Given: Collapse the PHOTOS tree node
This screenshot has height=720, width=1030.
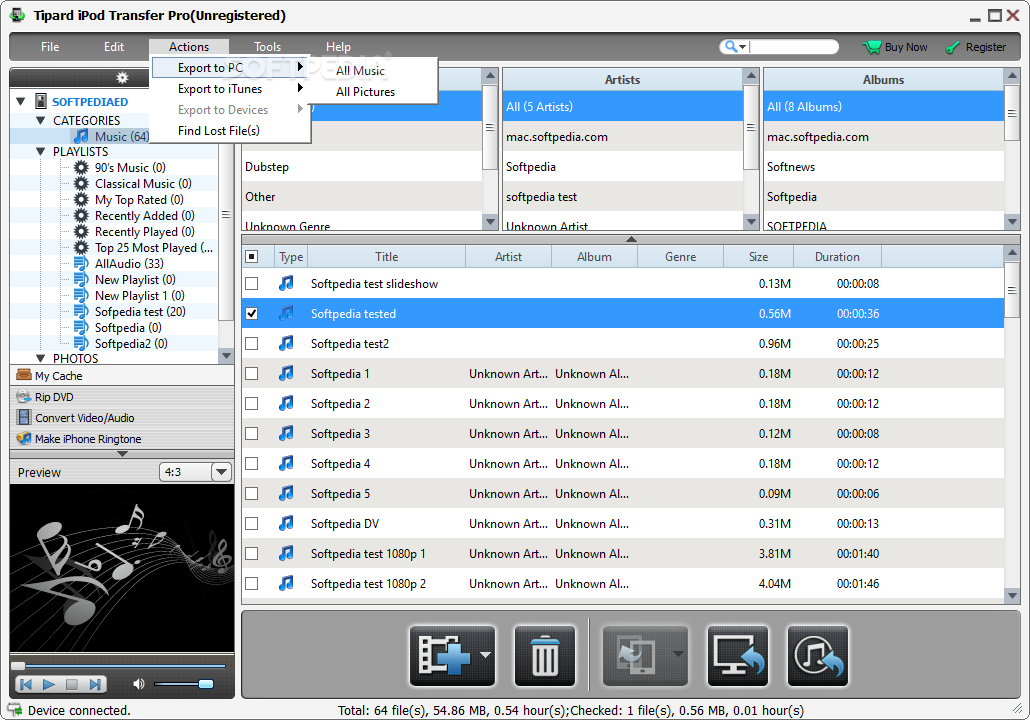Looking at the screenshot, I should coord(41,358).
